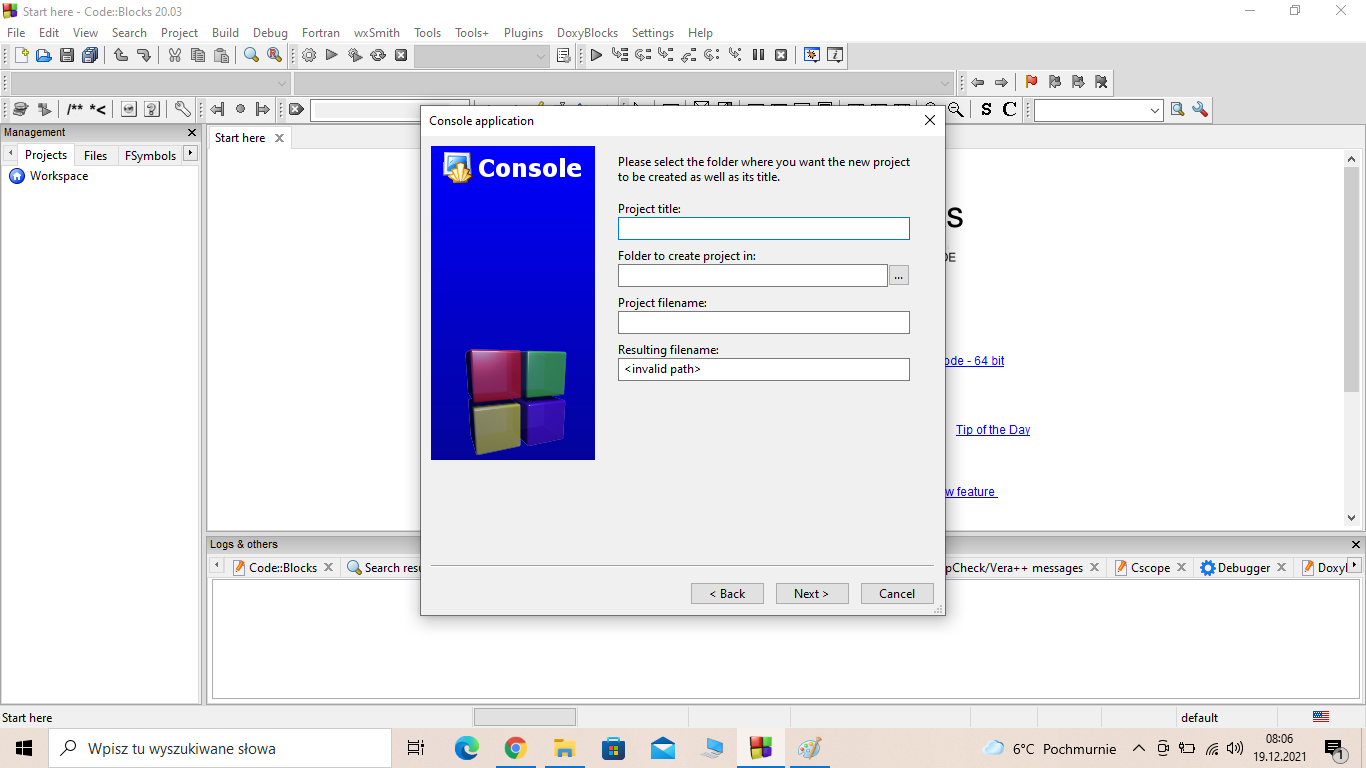This screenshot has height=768, width=1366.
Task: Toggle bookmark with the red flag icon
Action: (x=1031, y=82)
